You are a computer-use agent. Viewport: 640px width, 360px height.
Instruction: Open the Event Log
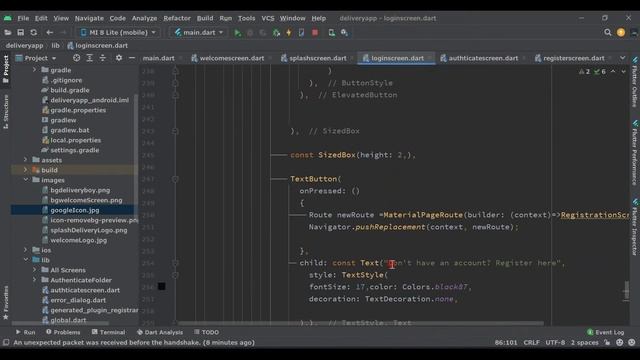coord(606,332)
